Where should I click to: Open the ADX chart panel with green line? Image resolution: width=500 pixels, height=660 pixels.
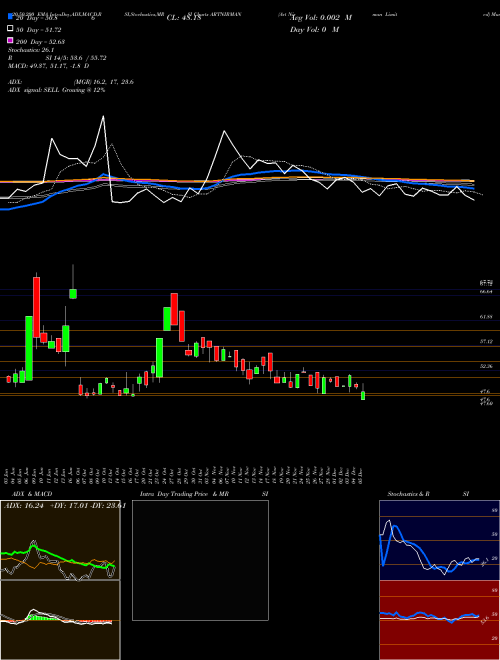click(x=60, y=540)
